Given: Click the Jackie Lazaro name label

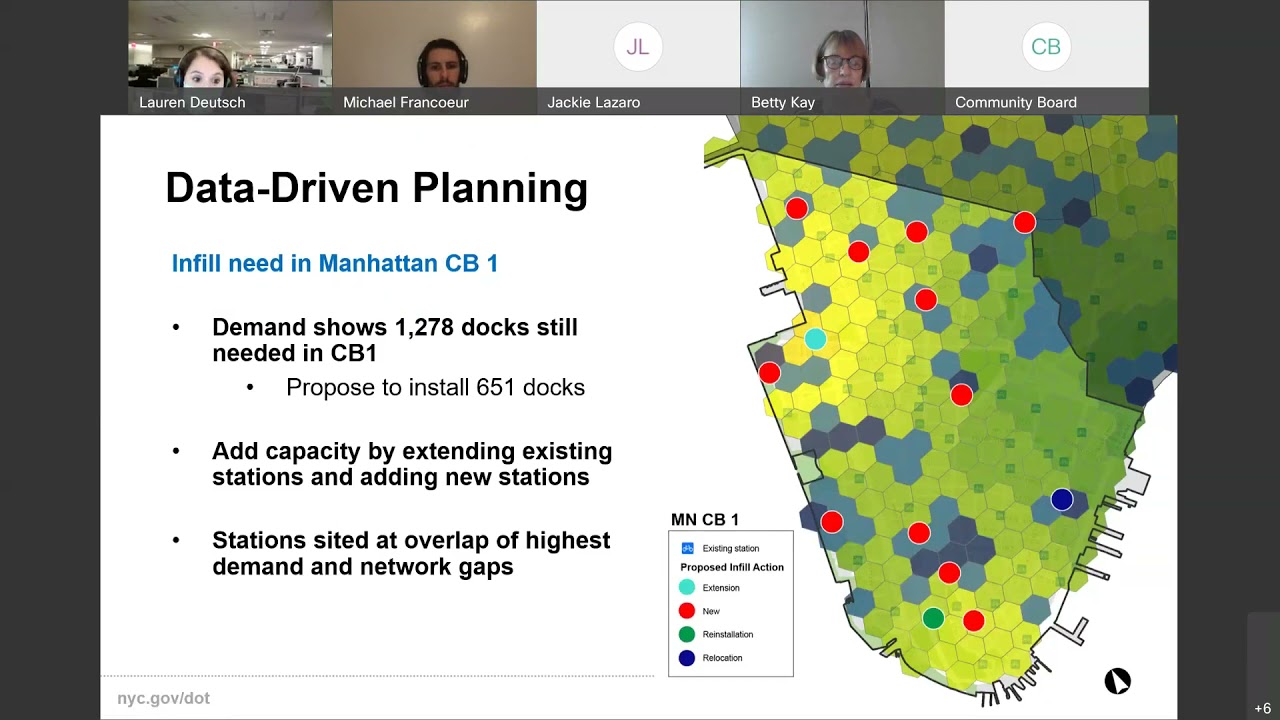Looking at the screenshot, I should (594, 102).
